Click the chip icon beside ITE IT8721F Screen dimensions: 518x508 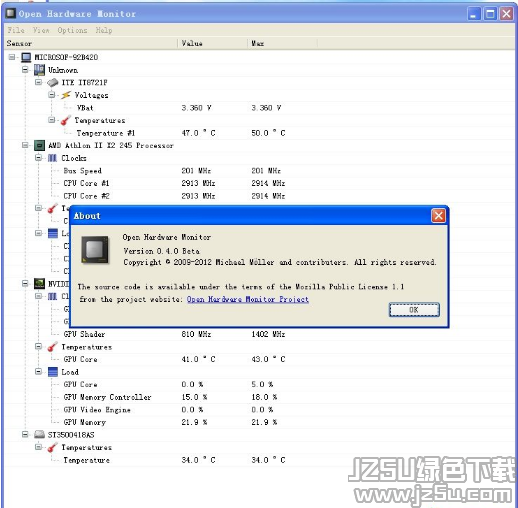53,82
